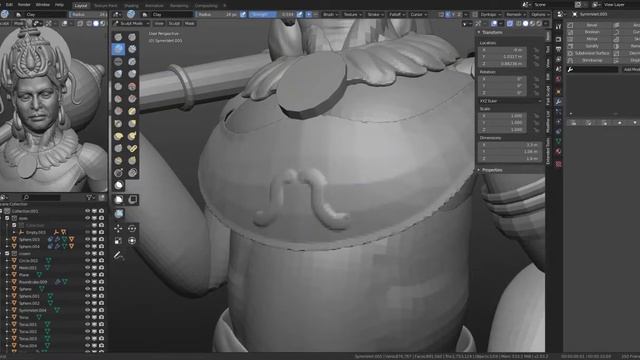Disable Roundcube.009 in viewports monitor icon
Image resolution: width=640 pixels, height=360 pixels.
point(94,282)
